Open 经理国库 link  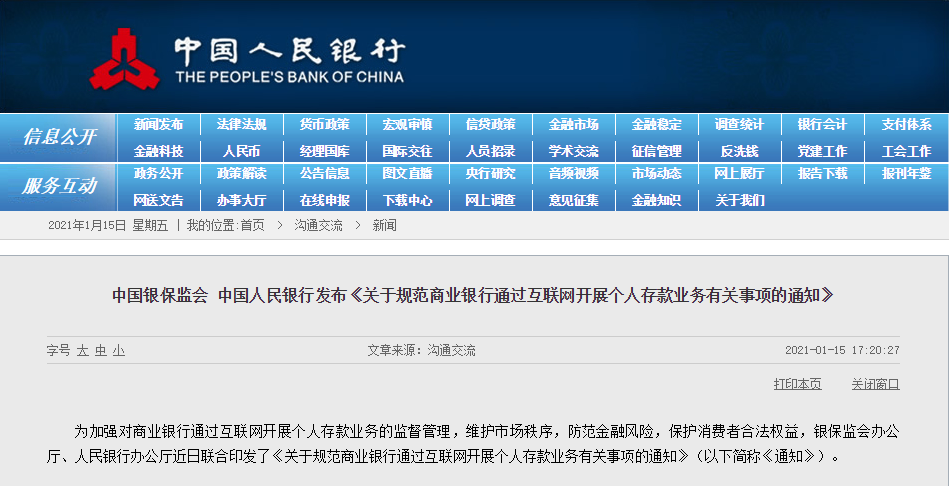tap(324, 151)
